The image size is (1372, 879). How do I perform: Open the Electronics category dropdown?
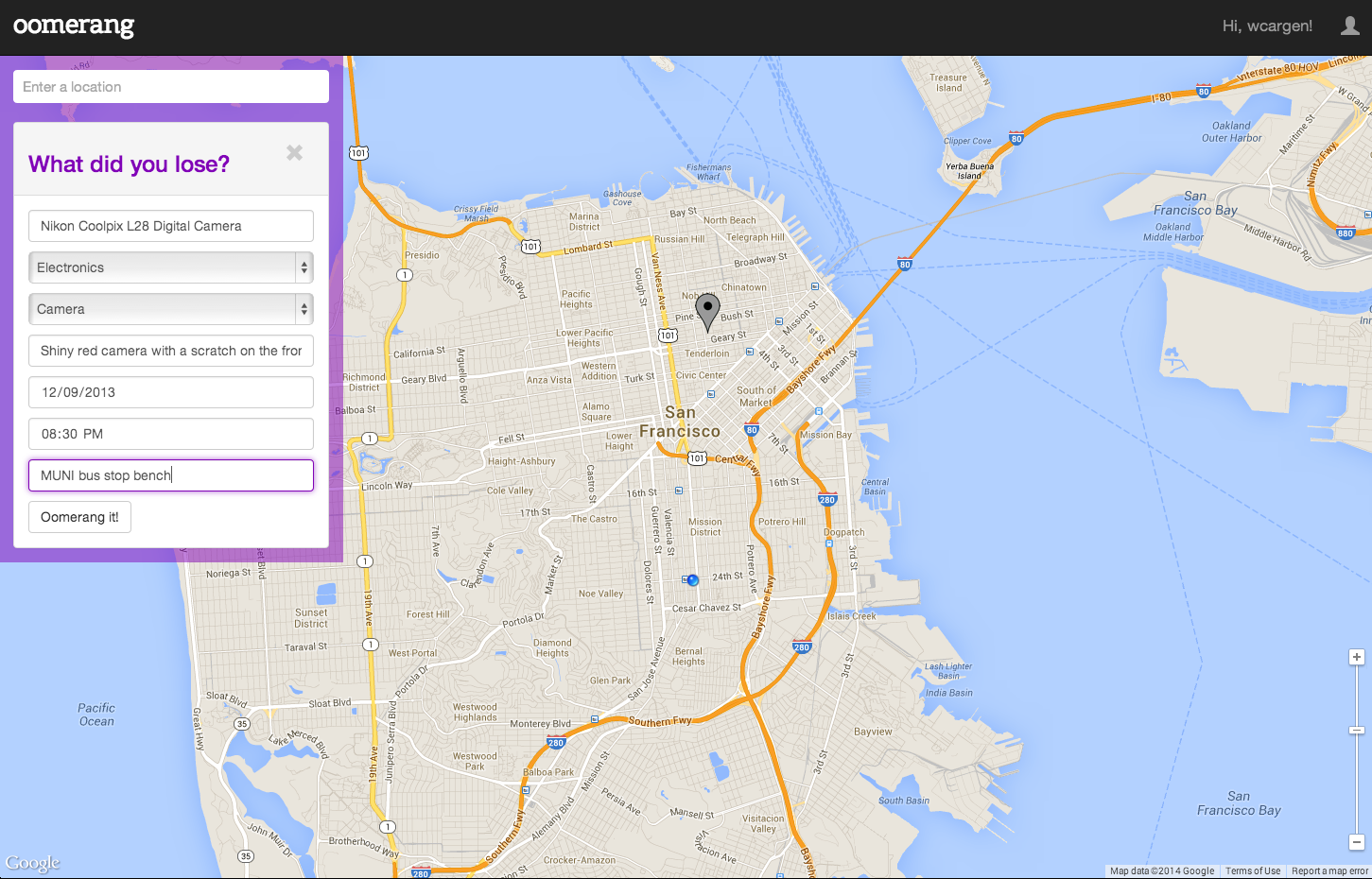coord(171,267)
